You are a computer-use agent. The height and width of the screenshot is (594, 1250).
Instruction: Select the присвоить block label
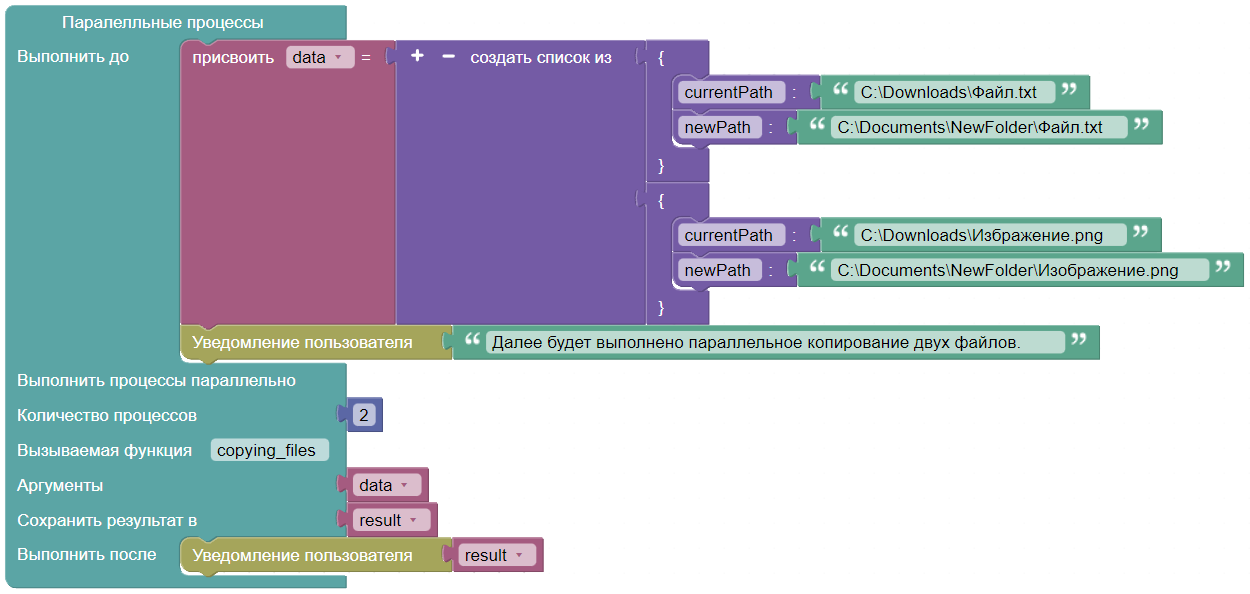233,57
